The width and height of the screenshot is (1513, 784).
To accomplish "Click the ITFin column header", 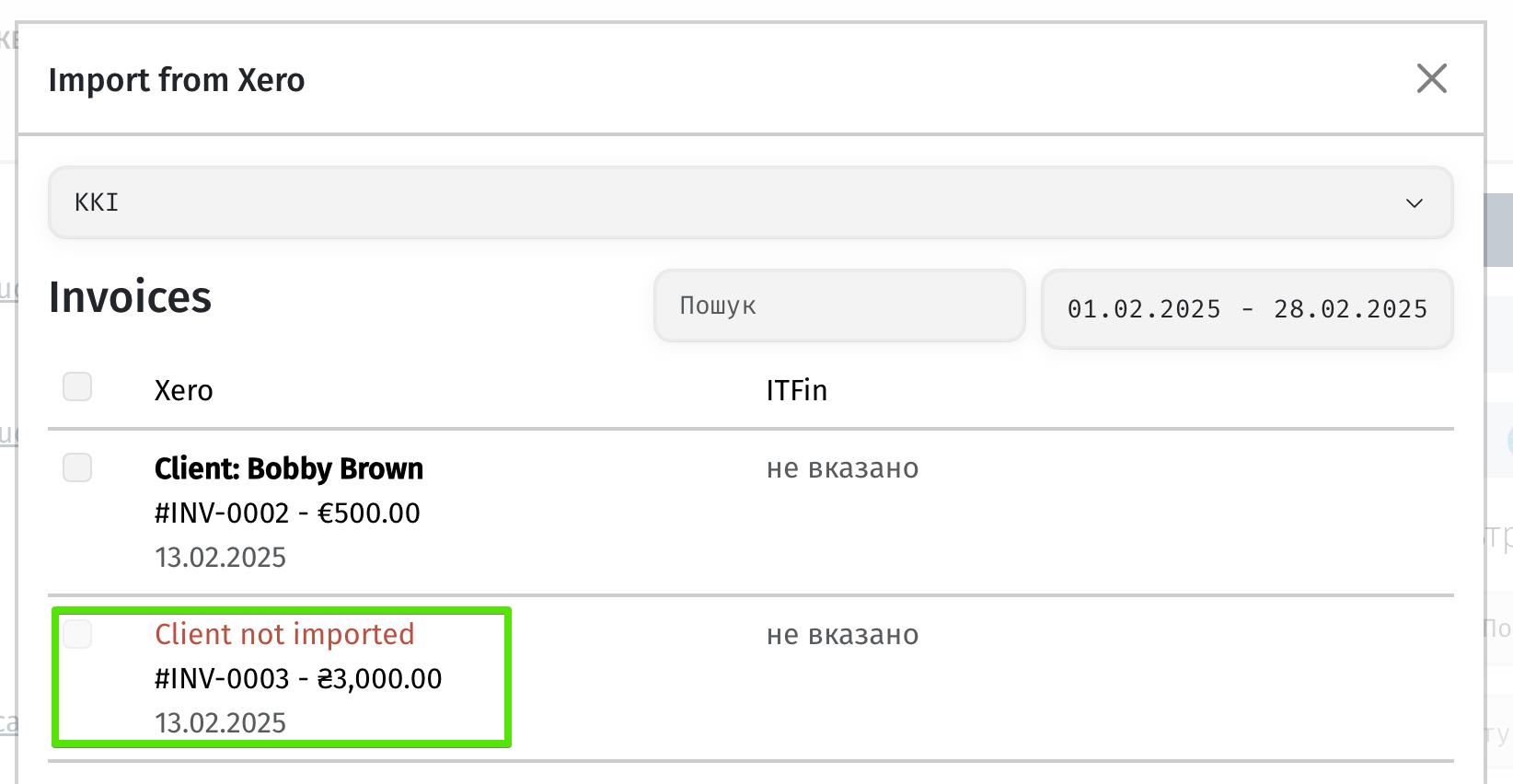I will (796, 390).
